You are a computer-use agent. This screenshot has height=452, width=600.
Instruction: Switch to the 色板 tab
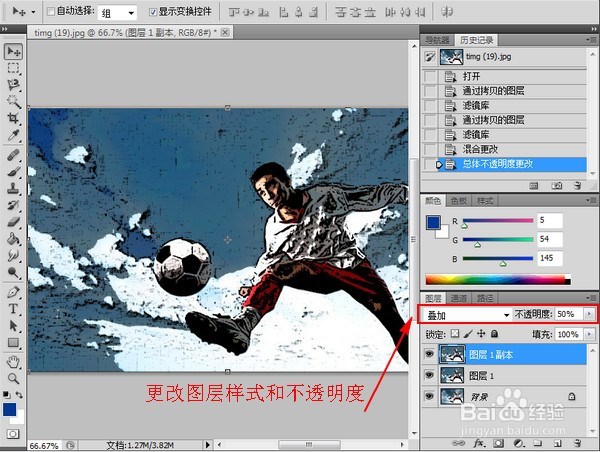458,201
